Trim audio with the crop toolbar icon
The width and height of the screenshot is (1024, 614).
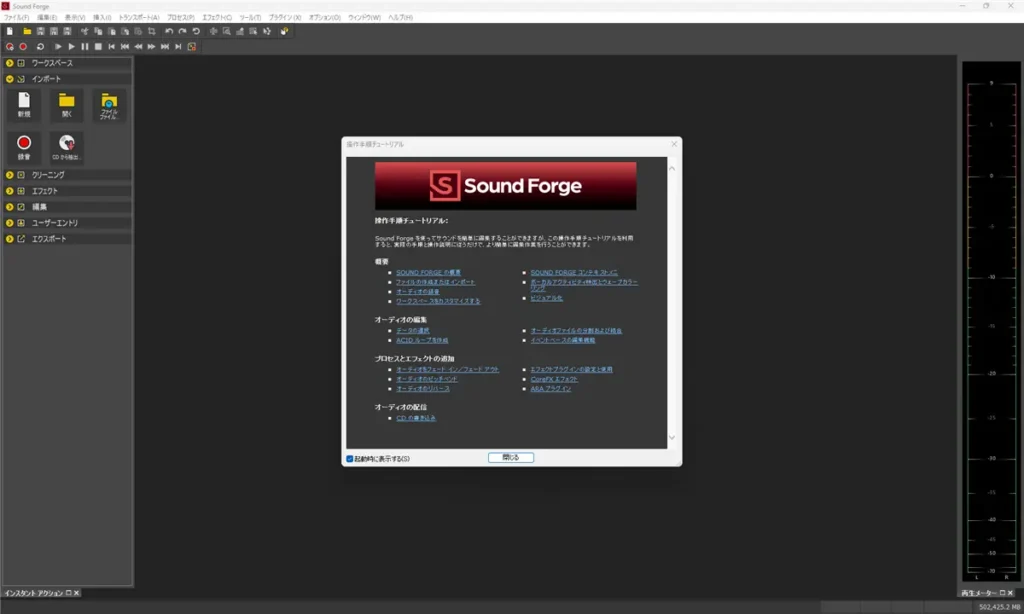[152, 31]
